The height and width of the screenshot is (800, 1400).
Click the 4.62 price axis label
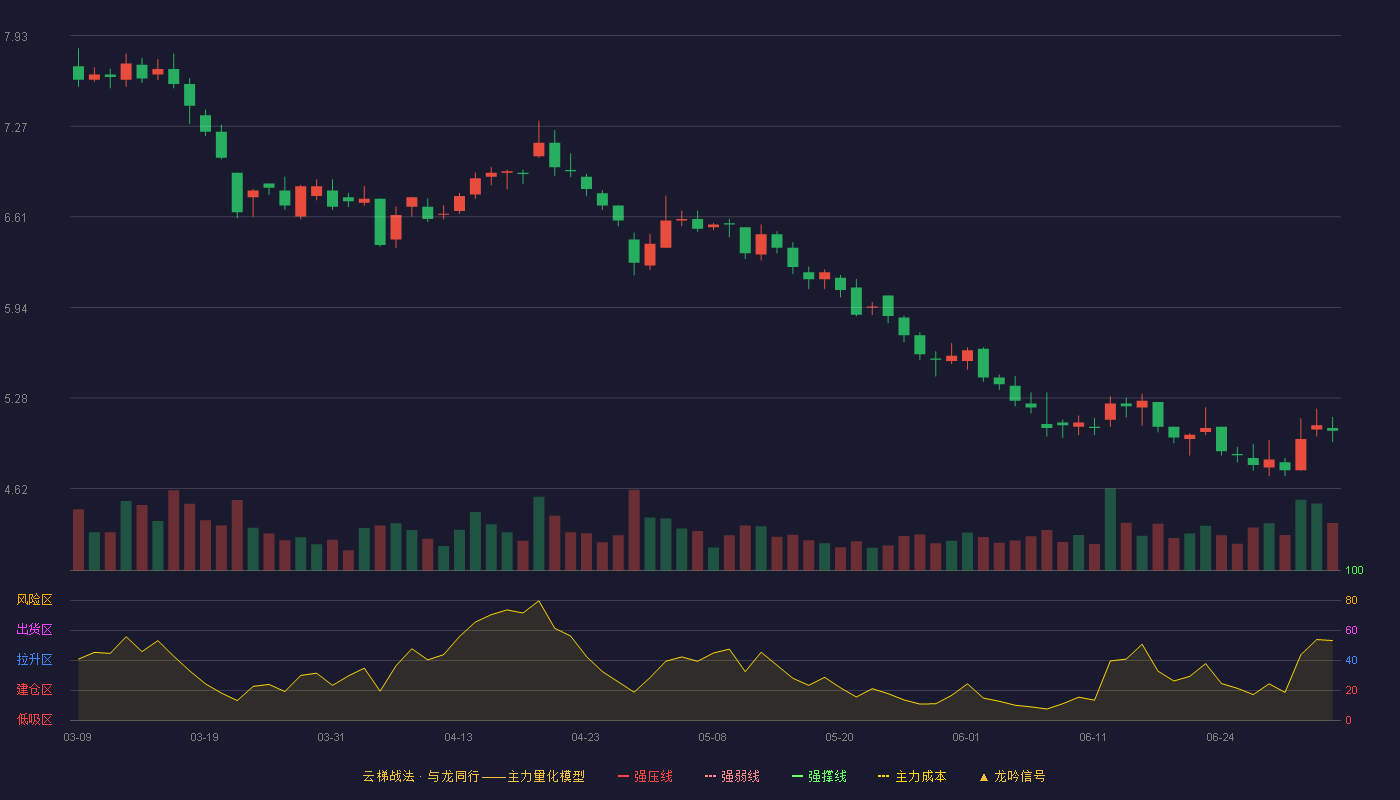point(16,490)
